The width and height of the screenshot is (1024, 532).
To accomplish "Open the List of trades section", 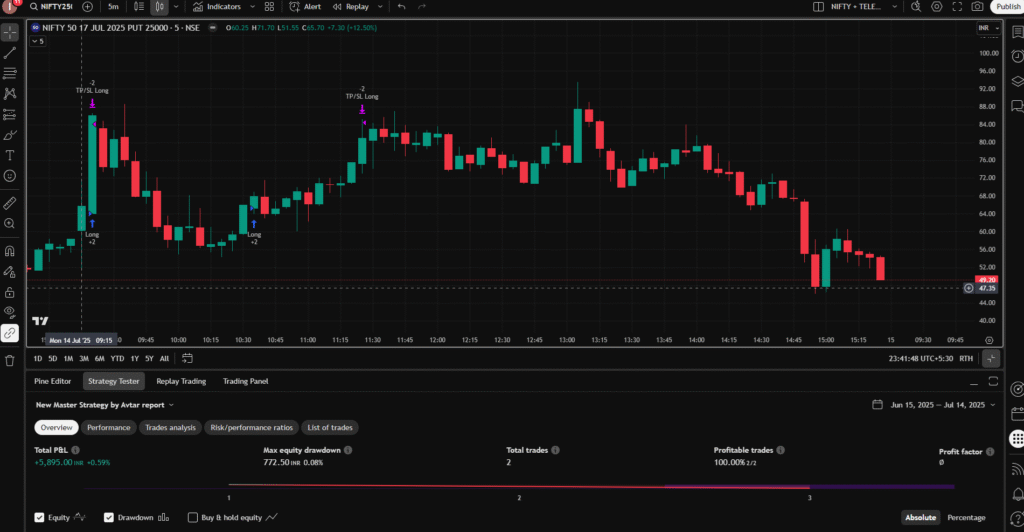I will [330, 428].
